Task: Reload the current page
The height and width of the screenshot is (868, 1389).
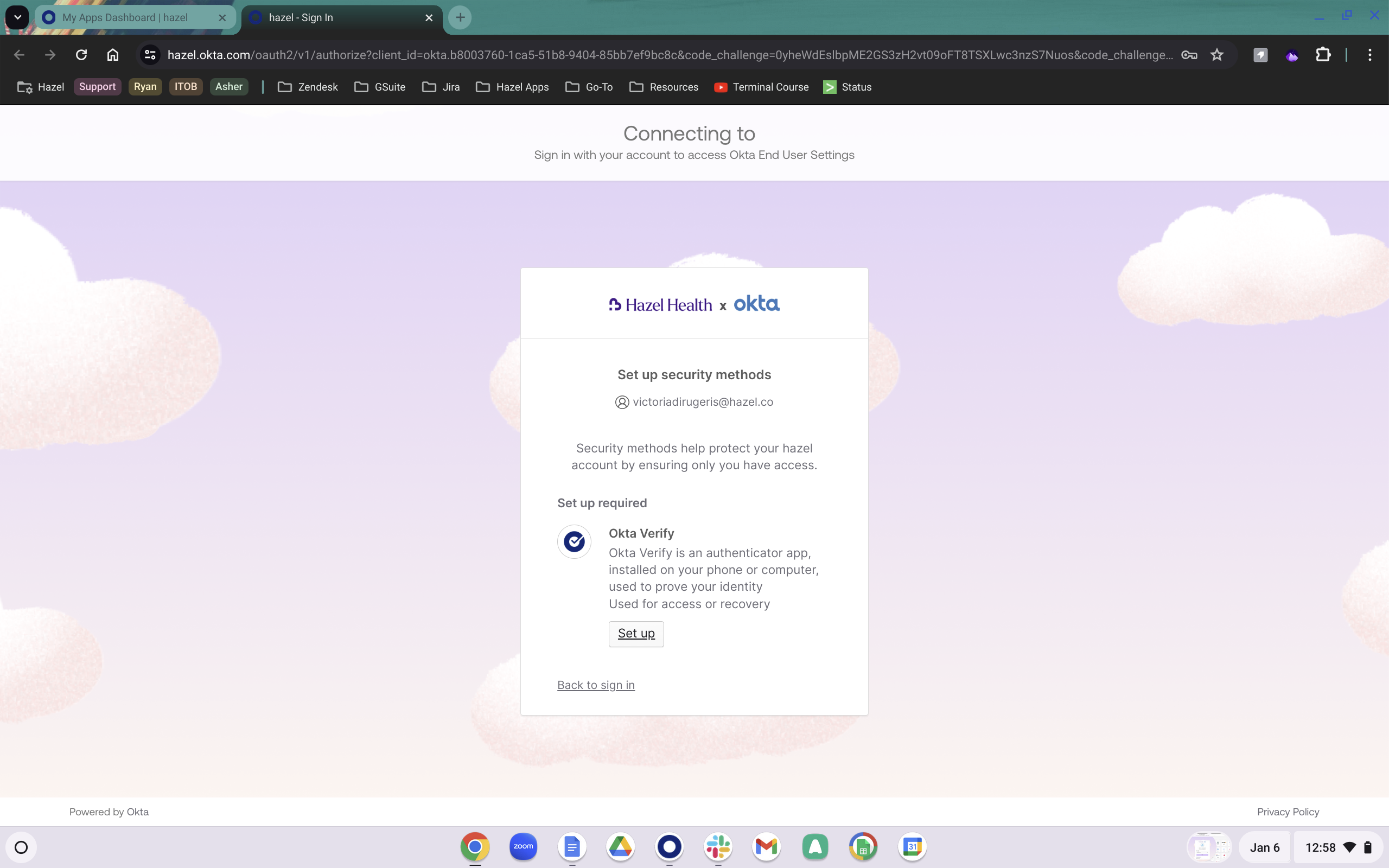Action: tap(81, 55)
